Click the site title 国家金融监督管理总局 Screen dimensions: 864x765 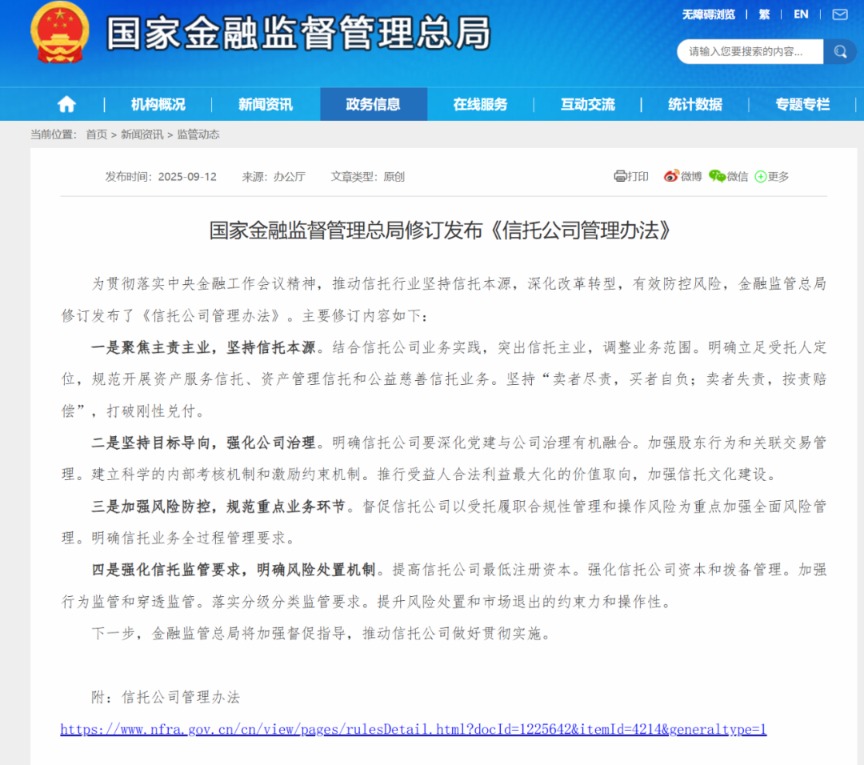[x=298, y=33]
